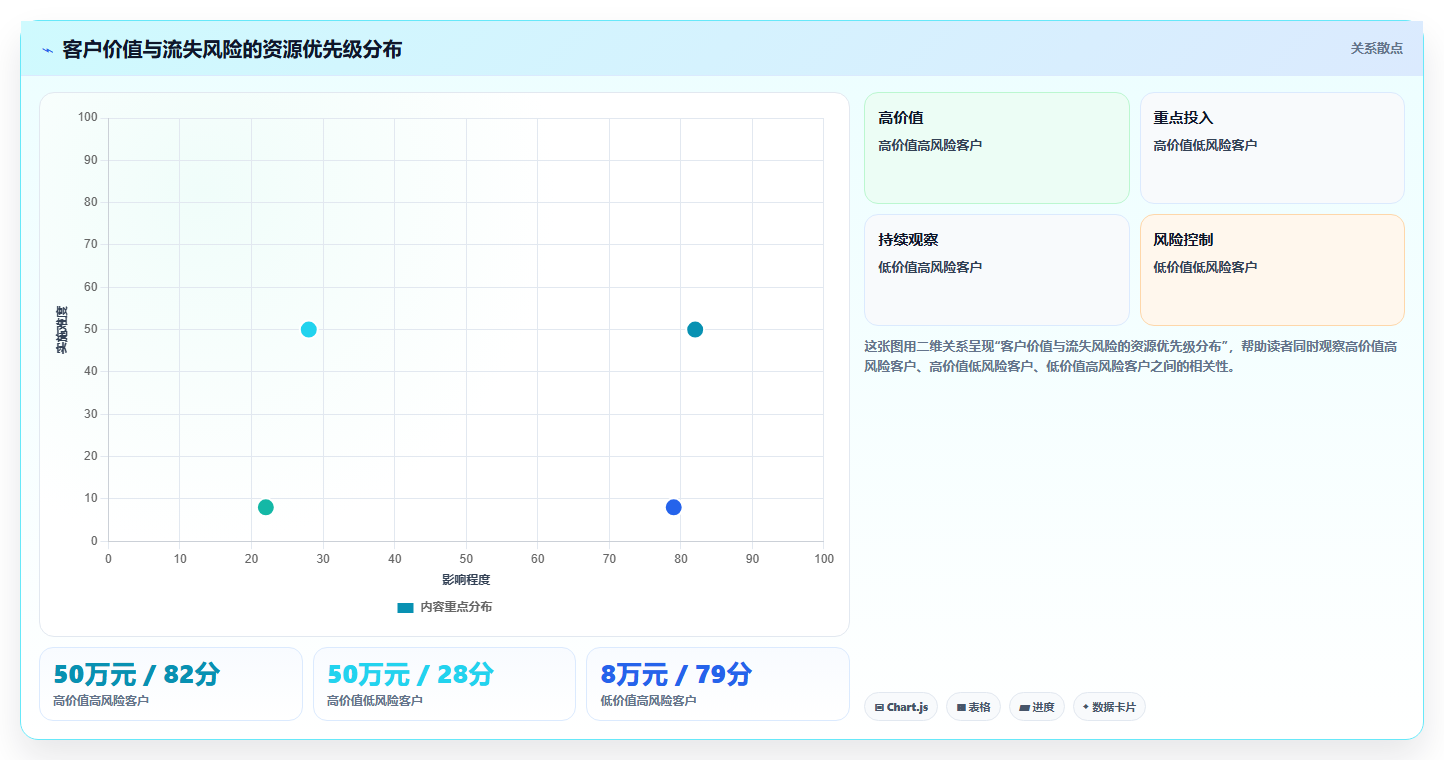Select the 8万元 / 79分 metric card
This screenshot has height=760, width=1444.
(x=718, y=684)
